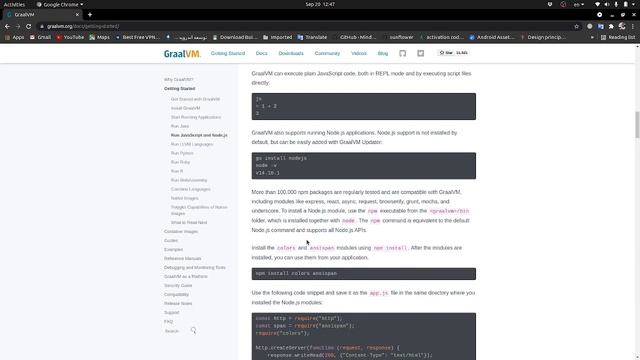This screenshot has height=360, width=640.
Task: Open the Getting Started nav item
Action: [228, 53]
